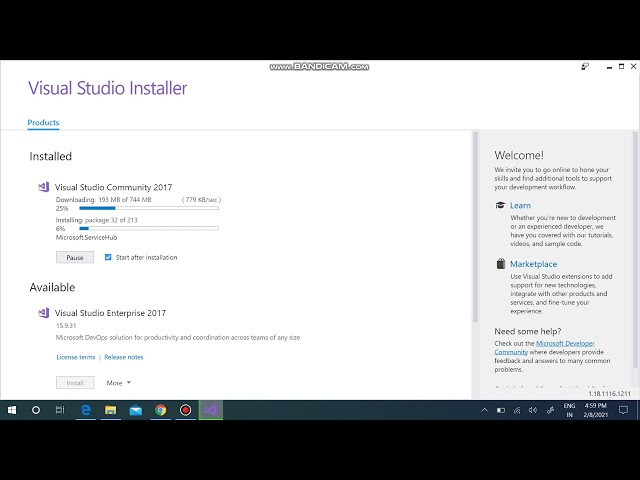
Task: Open Task View on the taskbar
Action: [x=60, y=410]
